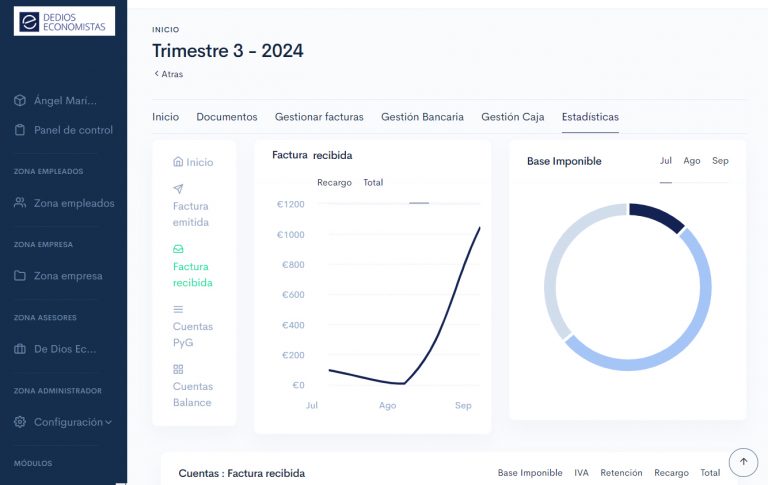The width and height of the screenshot is (768, 485).
Task: Click the back chevron next to Atras
Action: [x=156, y=73]
